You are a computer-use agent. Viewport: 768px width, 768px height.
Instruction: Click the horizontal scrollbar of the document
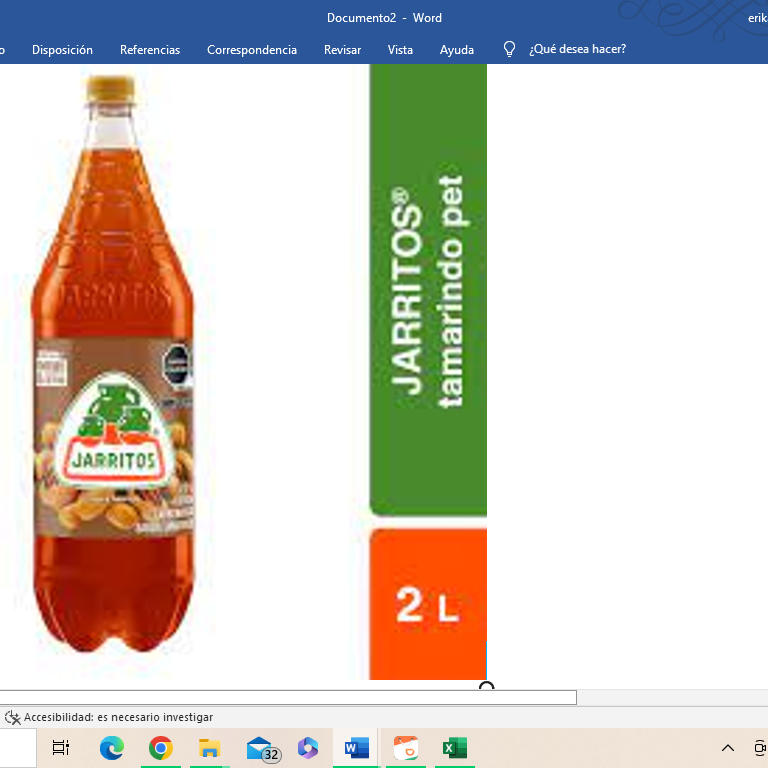point(288,697)
